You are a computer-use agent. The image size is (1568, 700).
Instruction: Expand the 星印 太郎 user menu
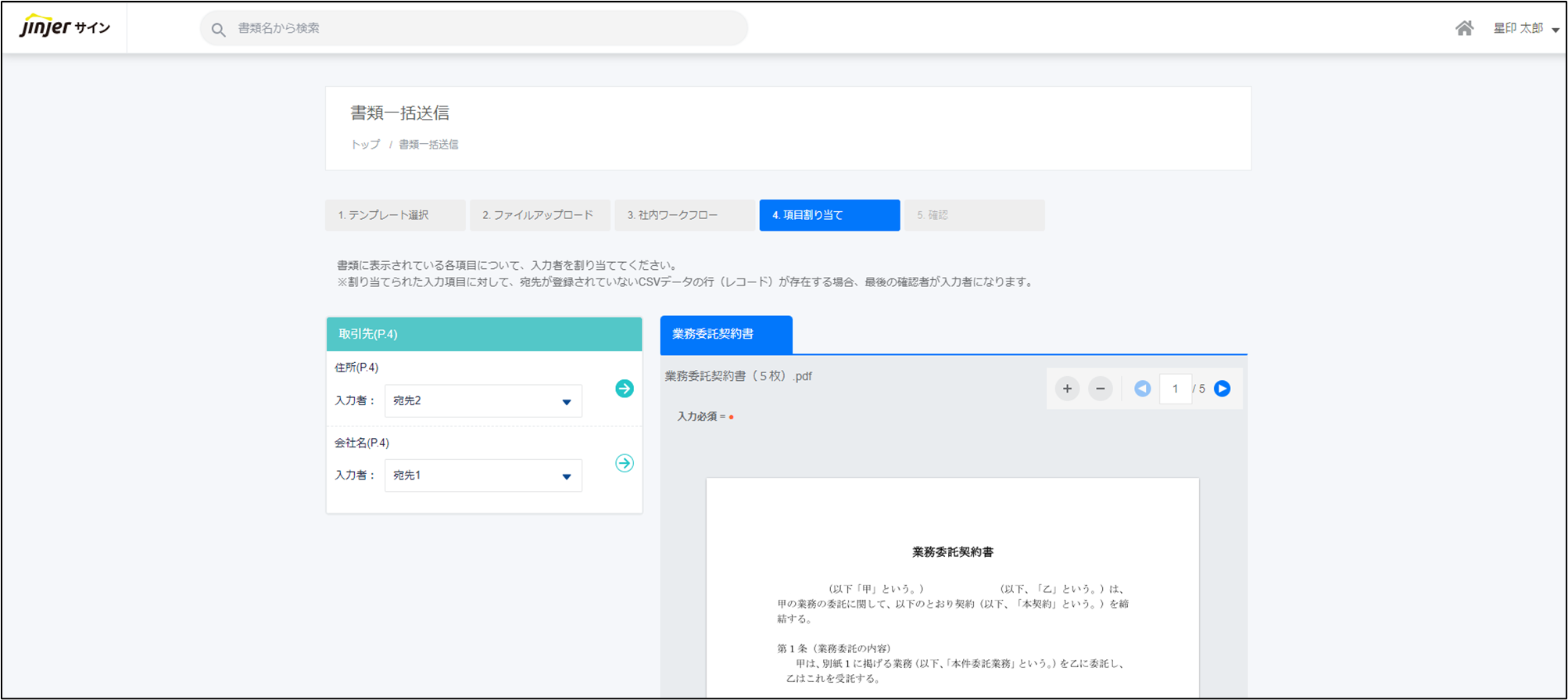[x=1525, y=29]
